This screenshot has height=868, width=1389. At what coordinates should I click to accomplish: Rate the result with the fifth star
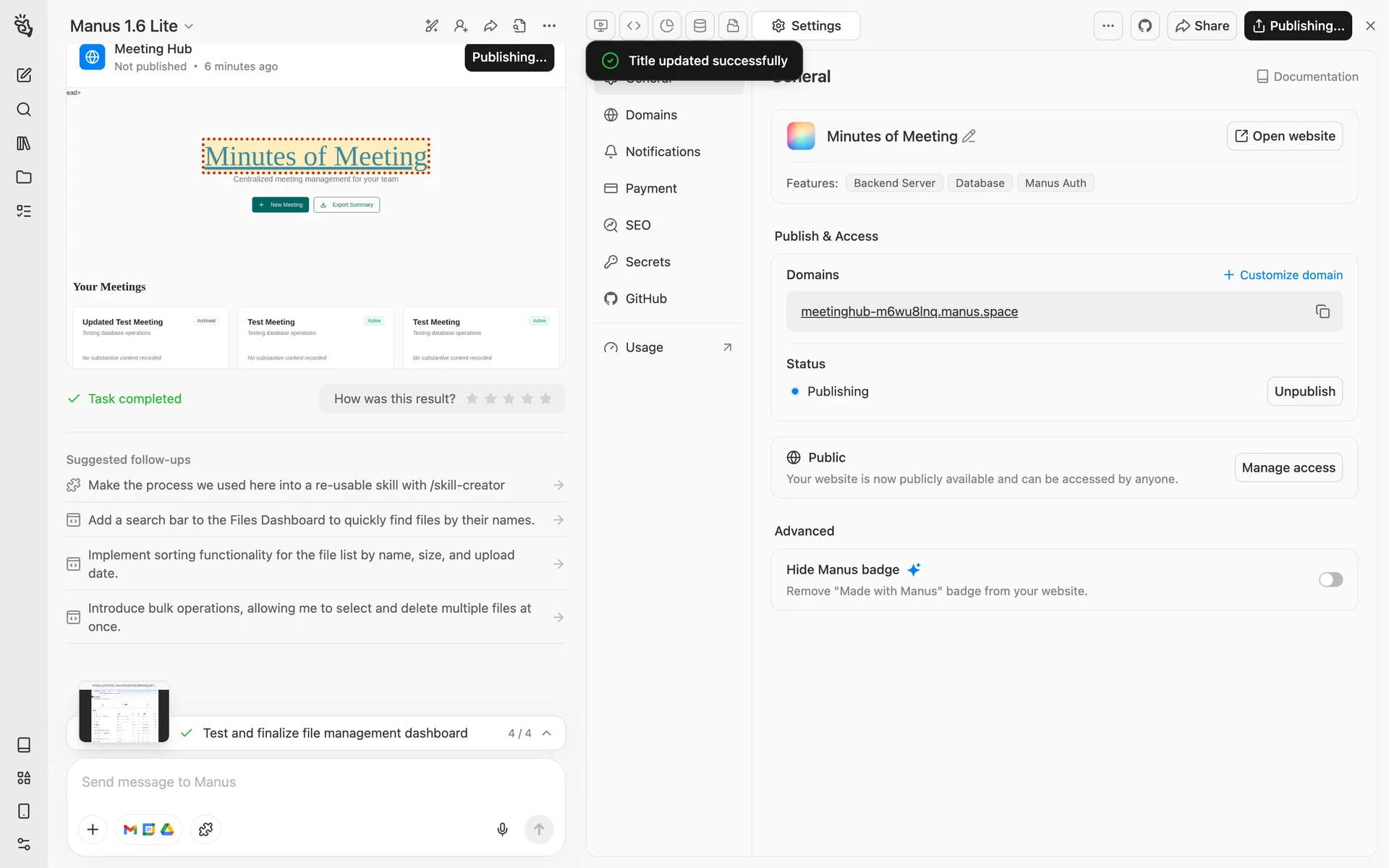(x=545, y=399)
